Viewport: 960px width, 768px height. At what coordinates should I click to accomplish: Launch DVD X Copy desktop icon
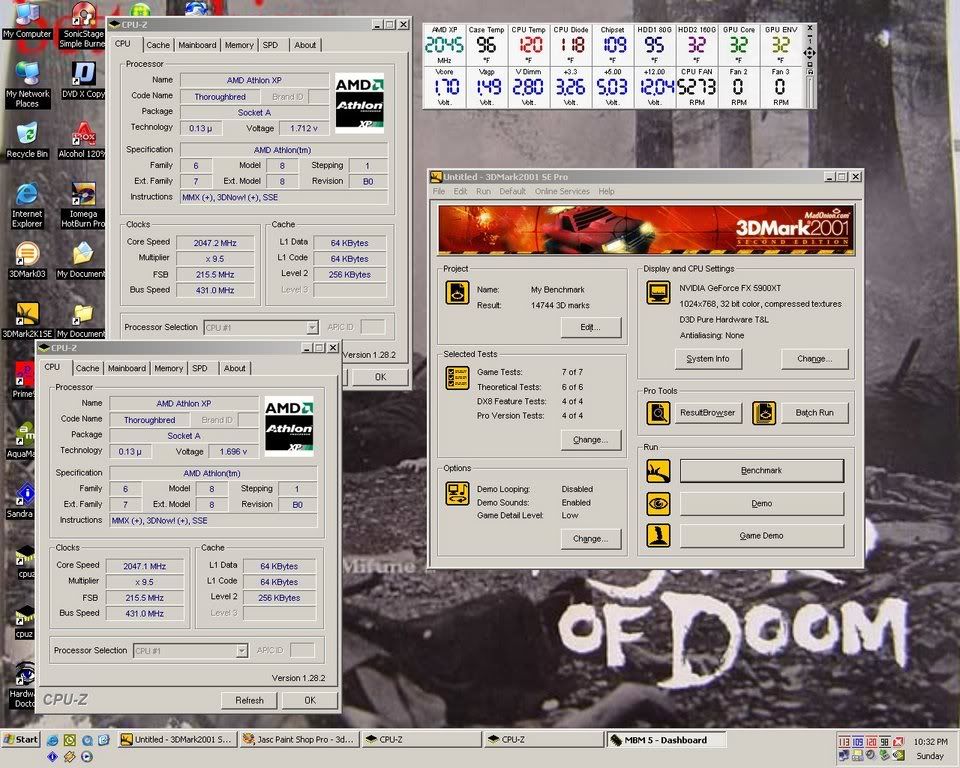click(x=83, y=80)
